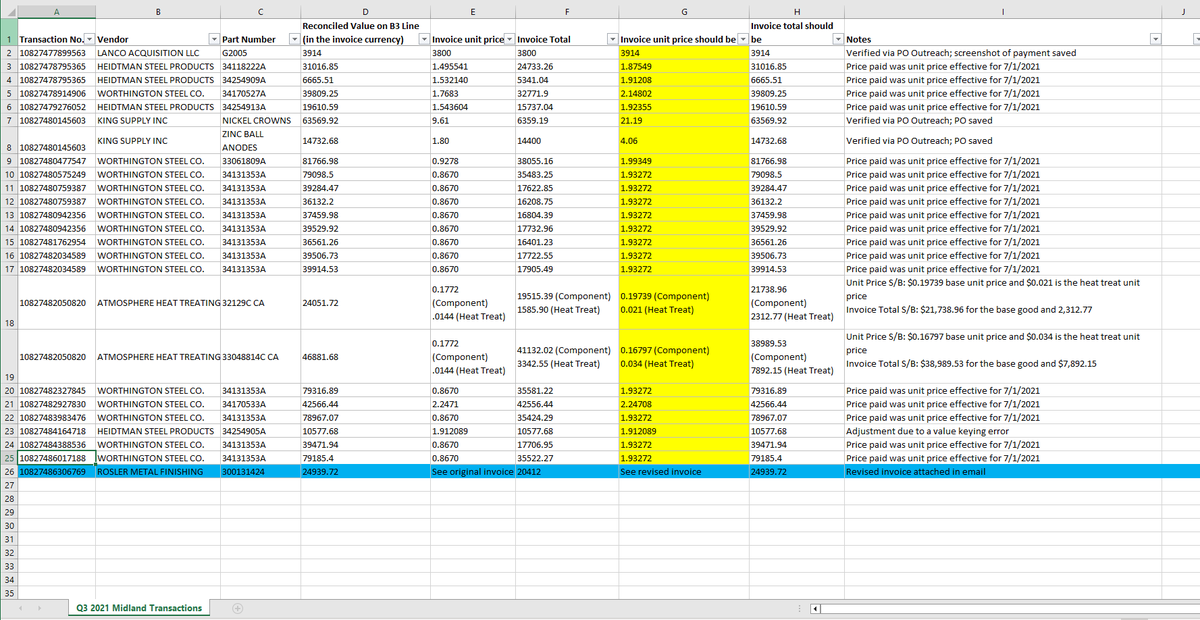
Task: Select the Adjustment due to a value keying error note
Action: (x=1004, y=431)
